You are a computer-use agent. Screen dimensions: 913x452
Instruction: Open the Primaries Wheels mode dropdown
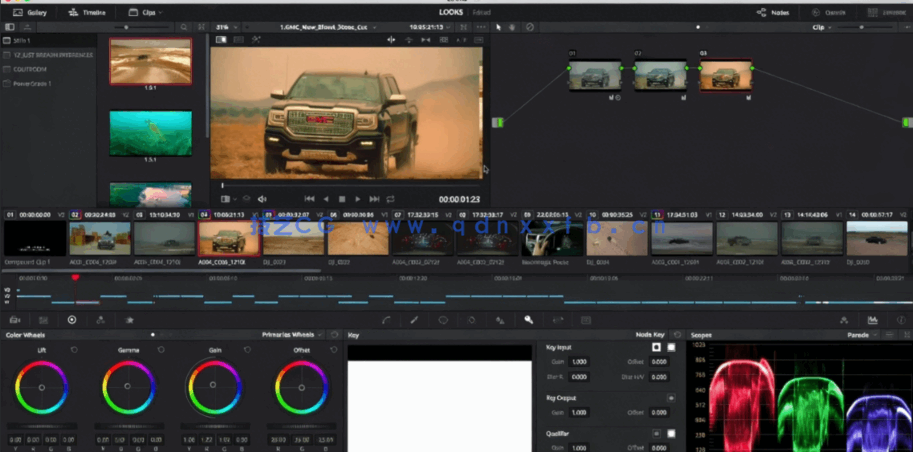click(x=292, y=335)
